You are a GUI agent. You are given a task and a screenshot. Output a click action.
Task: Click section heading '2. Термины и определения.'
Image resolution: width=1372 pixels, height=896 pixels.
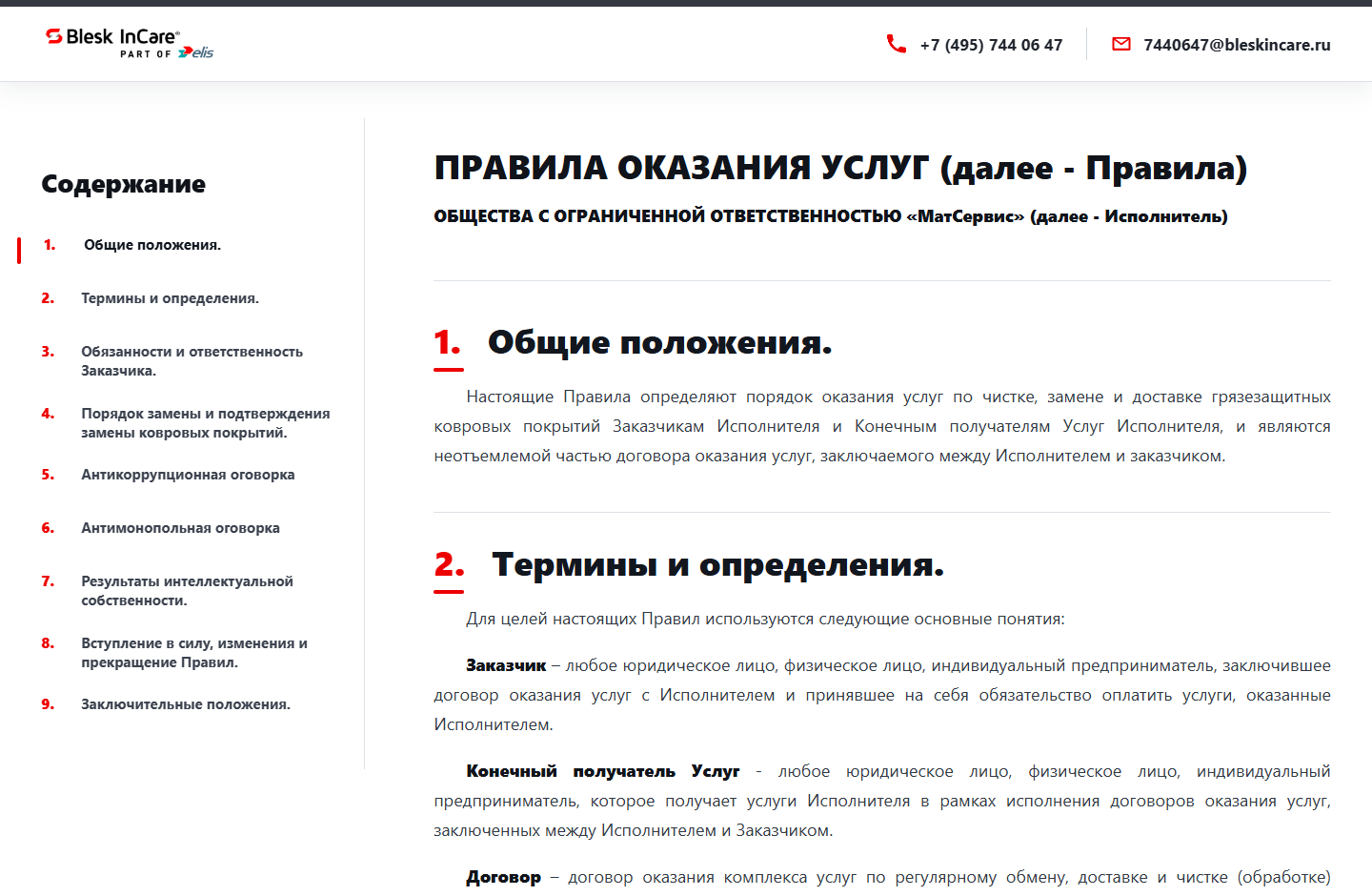pyautogui.click(x=689, y=564)
